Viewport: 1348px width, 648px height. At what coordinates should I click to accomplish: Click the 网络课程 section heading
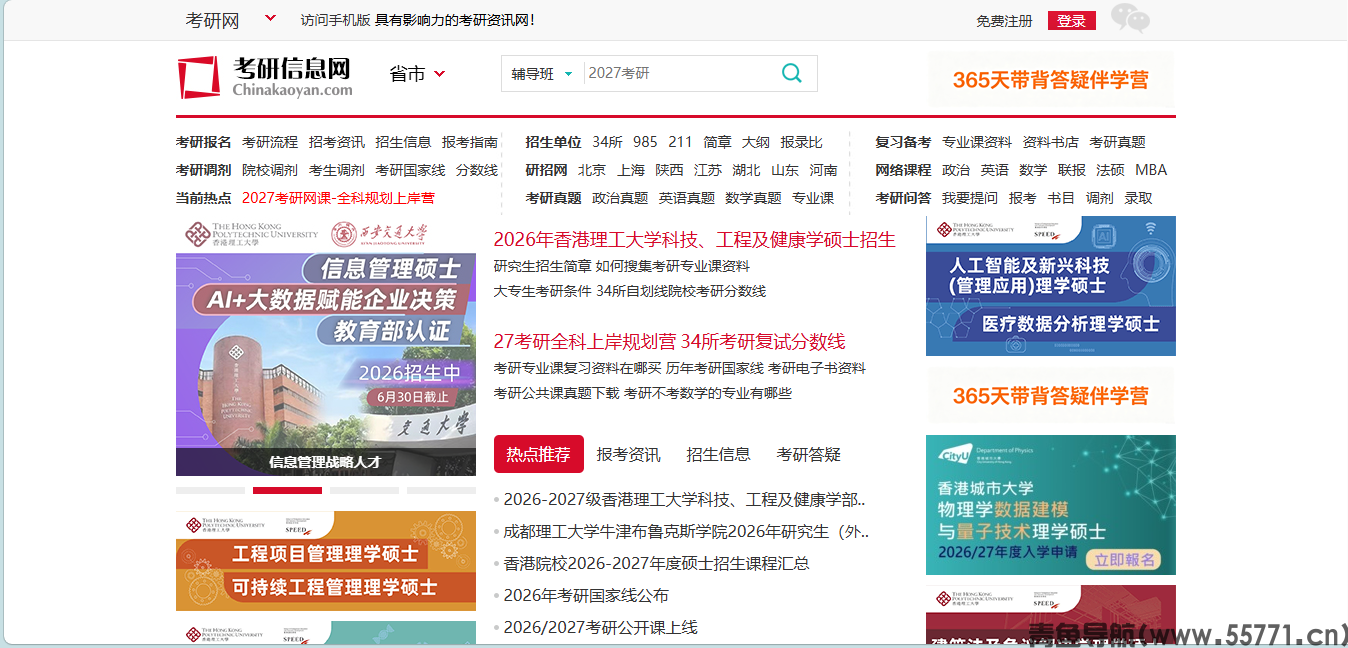point(903,170)
